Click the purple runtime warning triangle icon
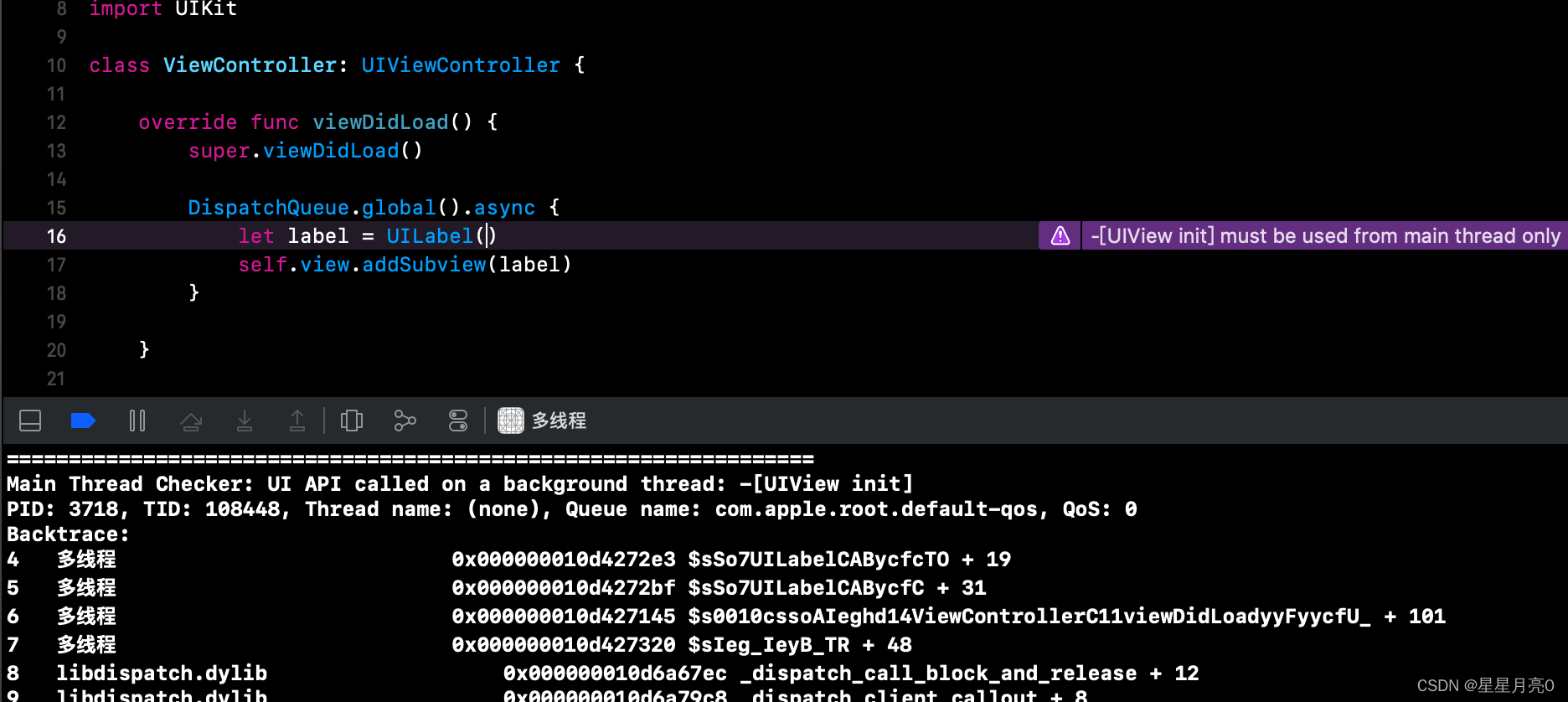This screenshot has height=702, width=1568. pyautogui.click(x=1060, y=236)
